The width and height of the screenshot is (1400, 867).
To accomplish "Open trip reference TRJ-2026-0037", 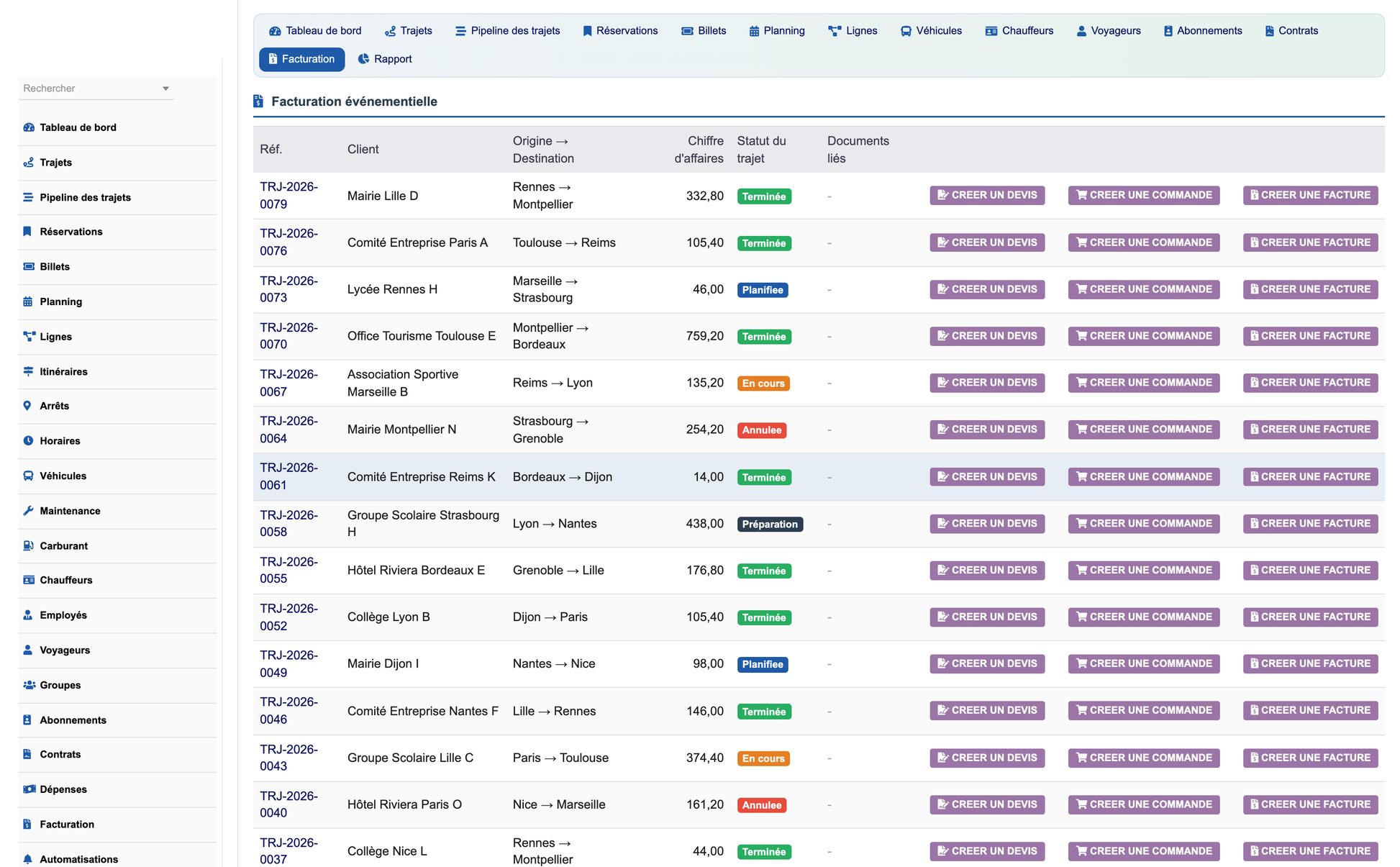I will coord(288,851).
